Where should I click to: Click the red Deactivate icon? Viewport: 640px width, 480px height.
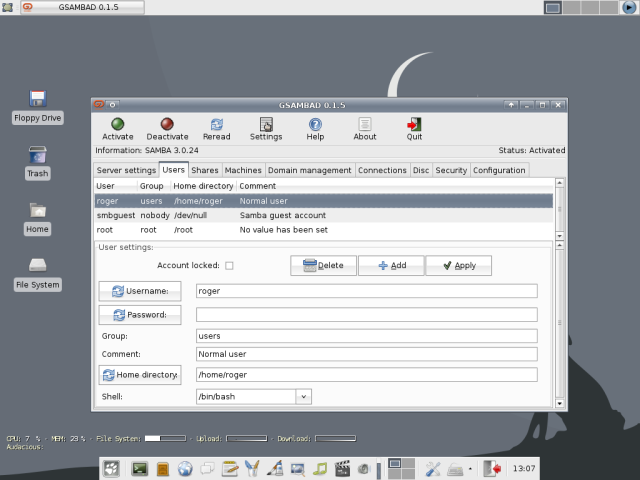tap(167, 124)
